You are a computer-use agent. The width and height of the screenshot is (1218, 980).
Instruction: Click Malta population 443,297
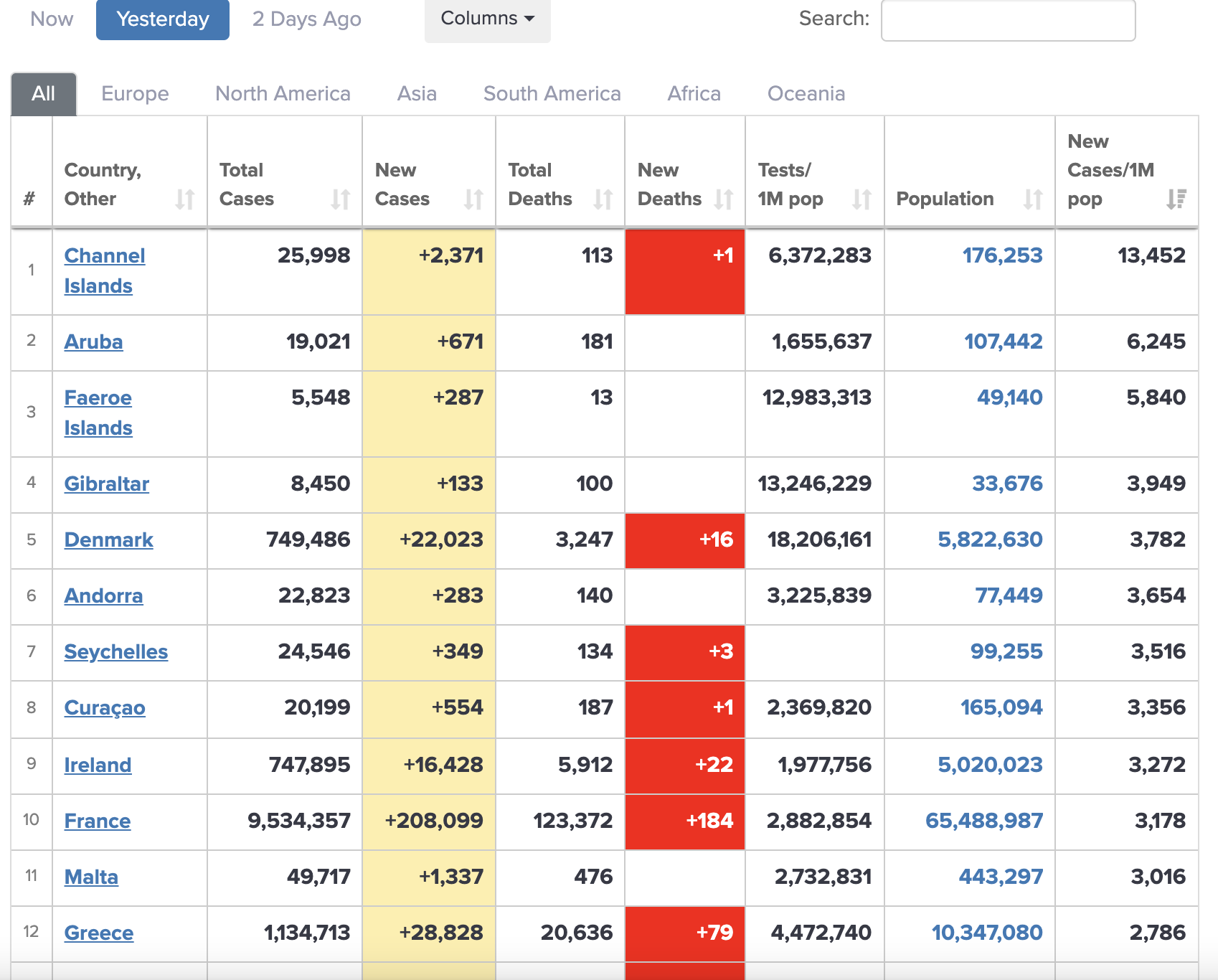[1001, 877]
